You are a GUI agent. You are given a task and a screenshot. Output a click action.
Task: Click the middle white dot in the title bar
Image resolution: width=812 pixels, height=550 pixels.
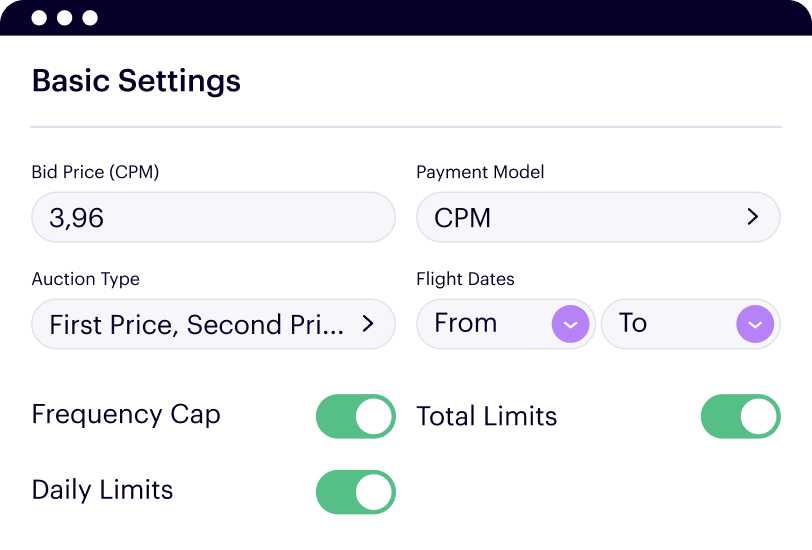click(x=65, y=18)
